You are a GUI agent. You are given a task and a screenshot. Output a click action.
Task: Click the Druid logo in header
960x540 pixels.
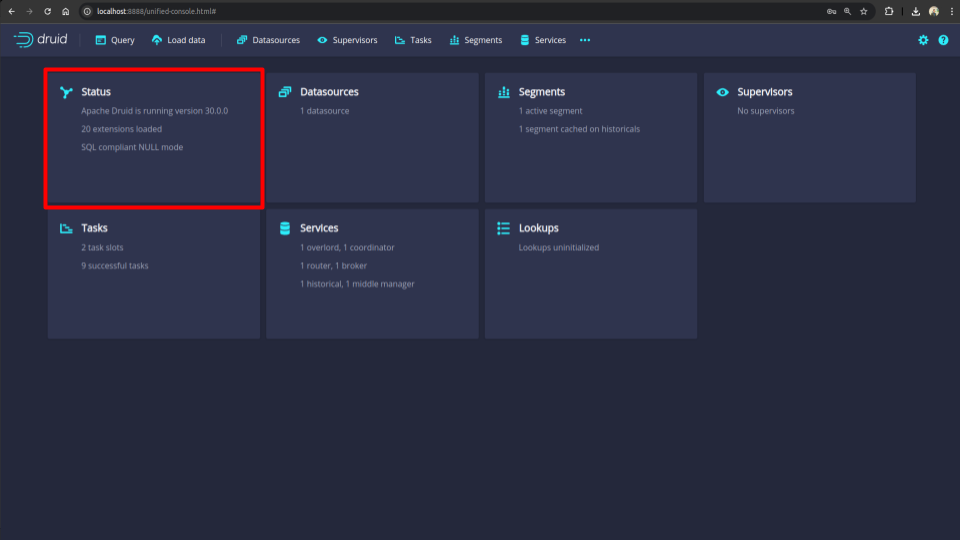pyautogui.click(x=41, y=40)
